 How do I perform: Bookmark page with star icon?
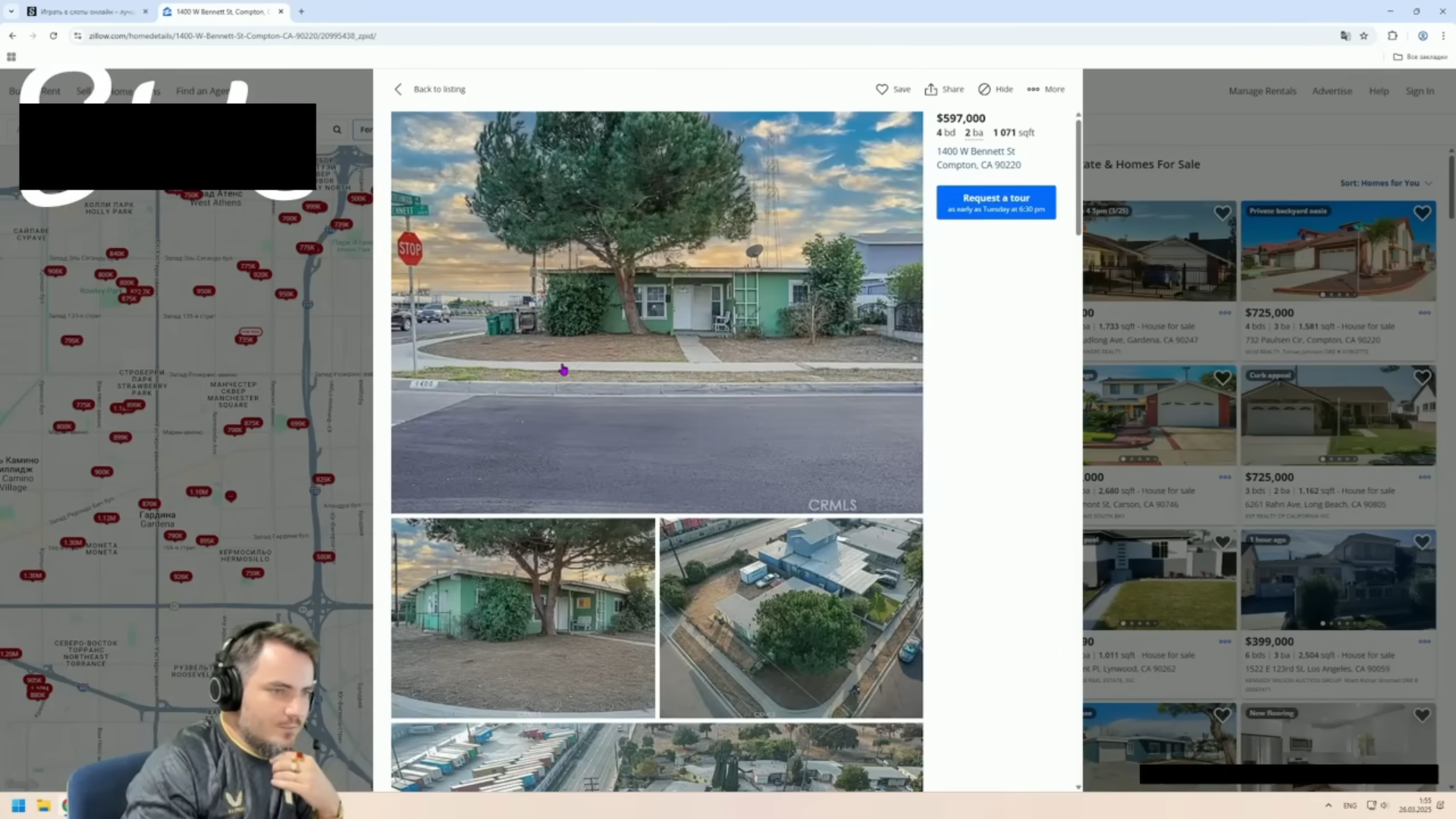1363,36
